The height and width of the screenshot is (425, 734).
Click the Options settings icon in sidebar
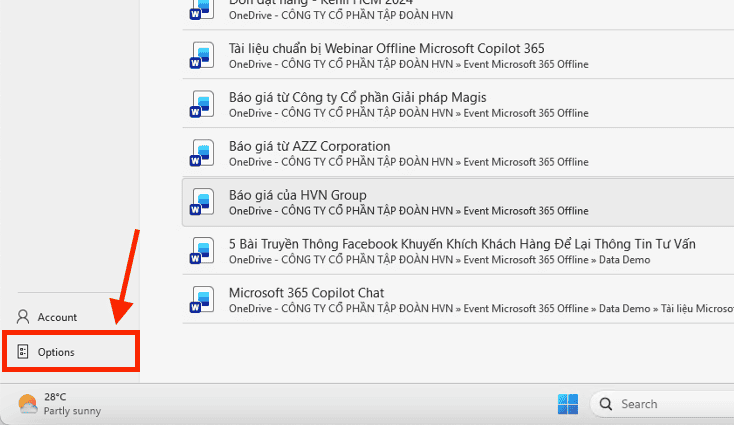(23, 352)
